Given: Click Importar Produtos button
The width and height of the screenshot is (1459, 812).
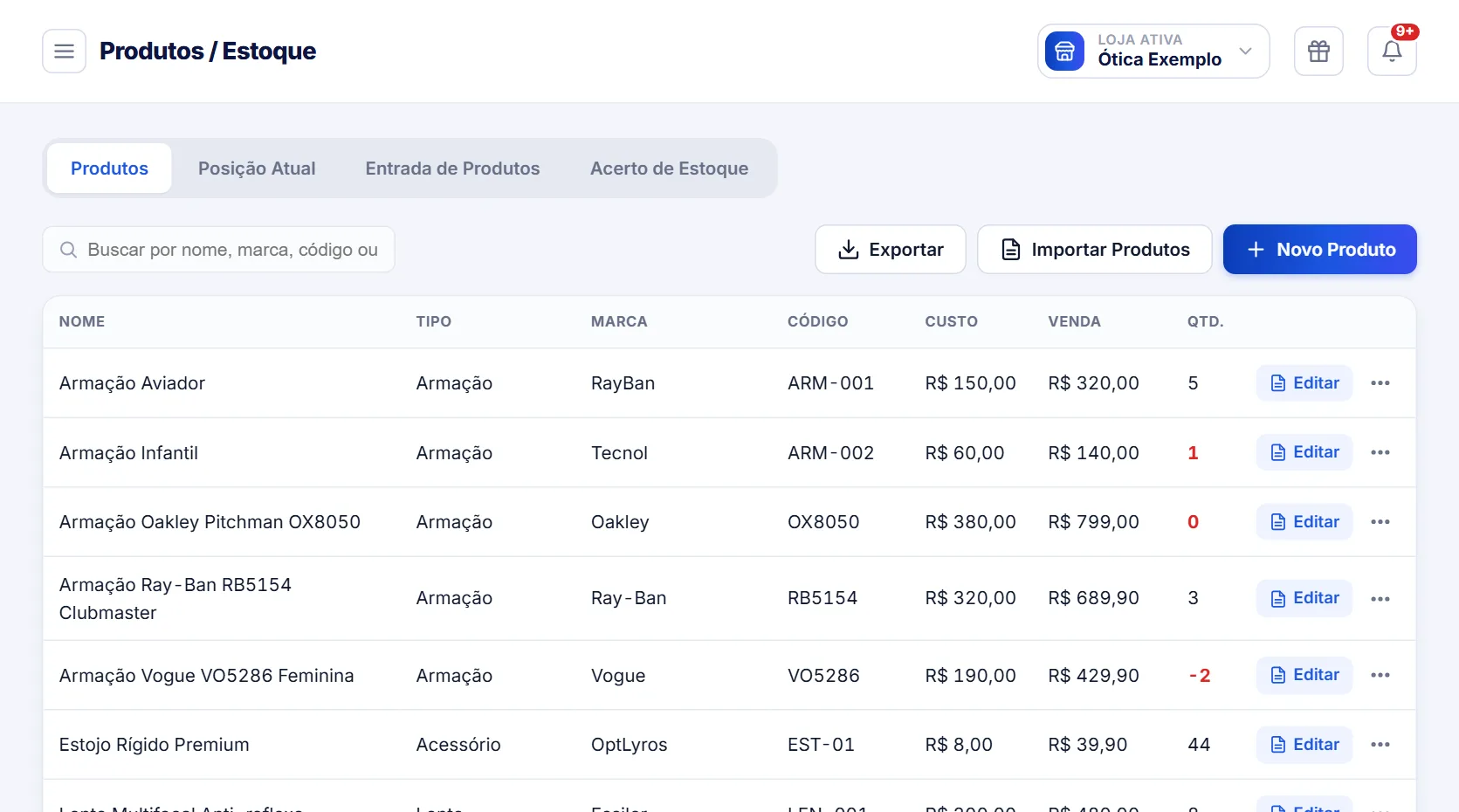Looking at the screenshot, I should coord(1095,250).
